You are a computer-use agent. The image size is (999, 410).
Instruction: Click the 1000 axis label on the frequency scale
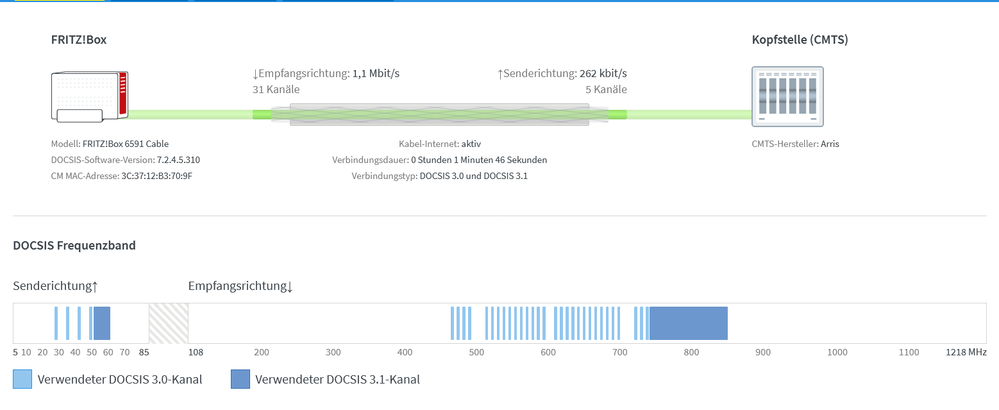click(837, 352)
